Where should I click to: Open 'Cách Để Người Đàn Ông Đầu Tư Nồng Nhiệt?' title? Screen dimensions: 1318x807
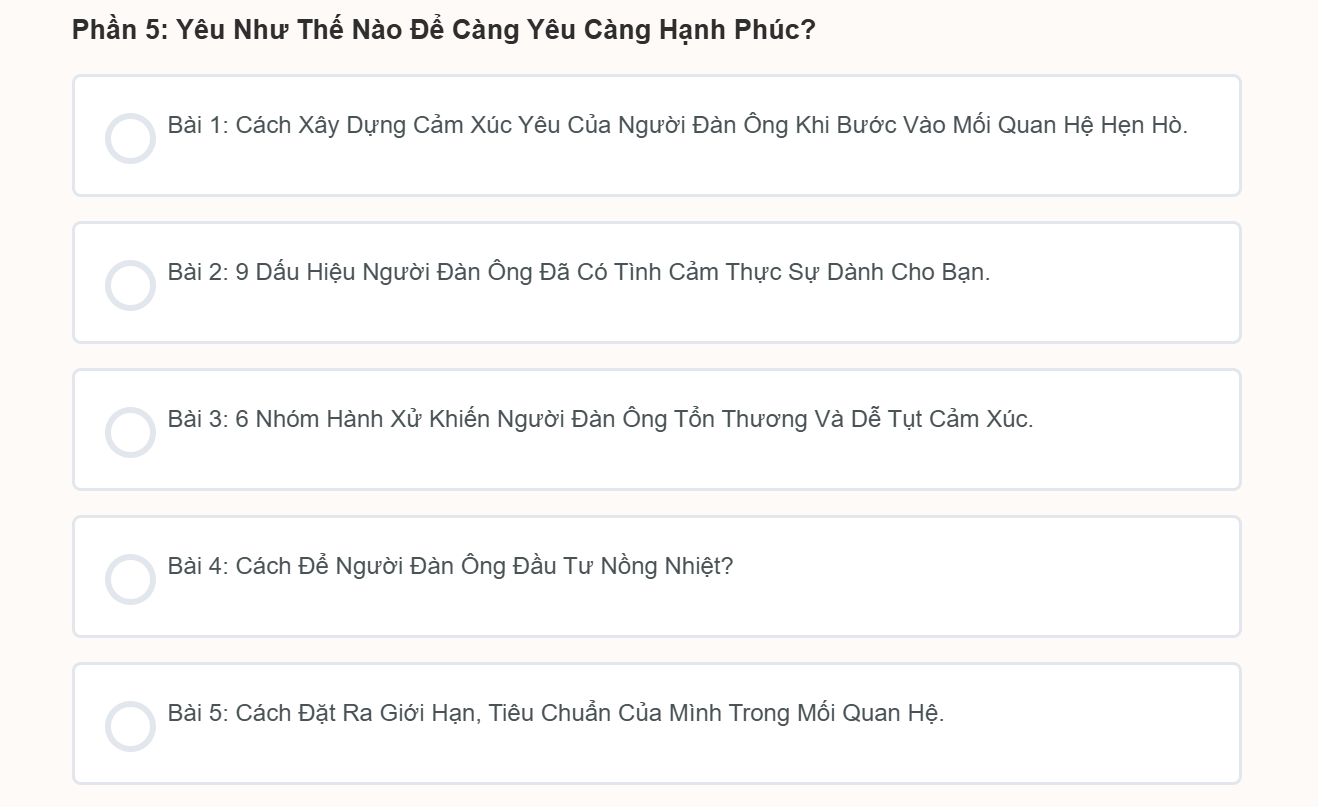[484, 566]
